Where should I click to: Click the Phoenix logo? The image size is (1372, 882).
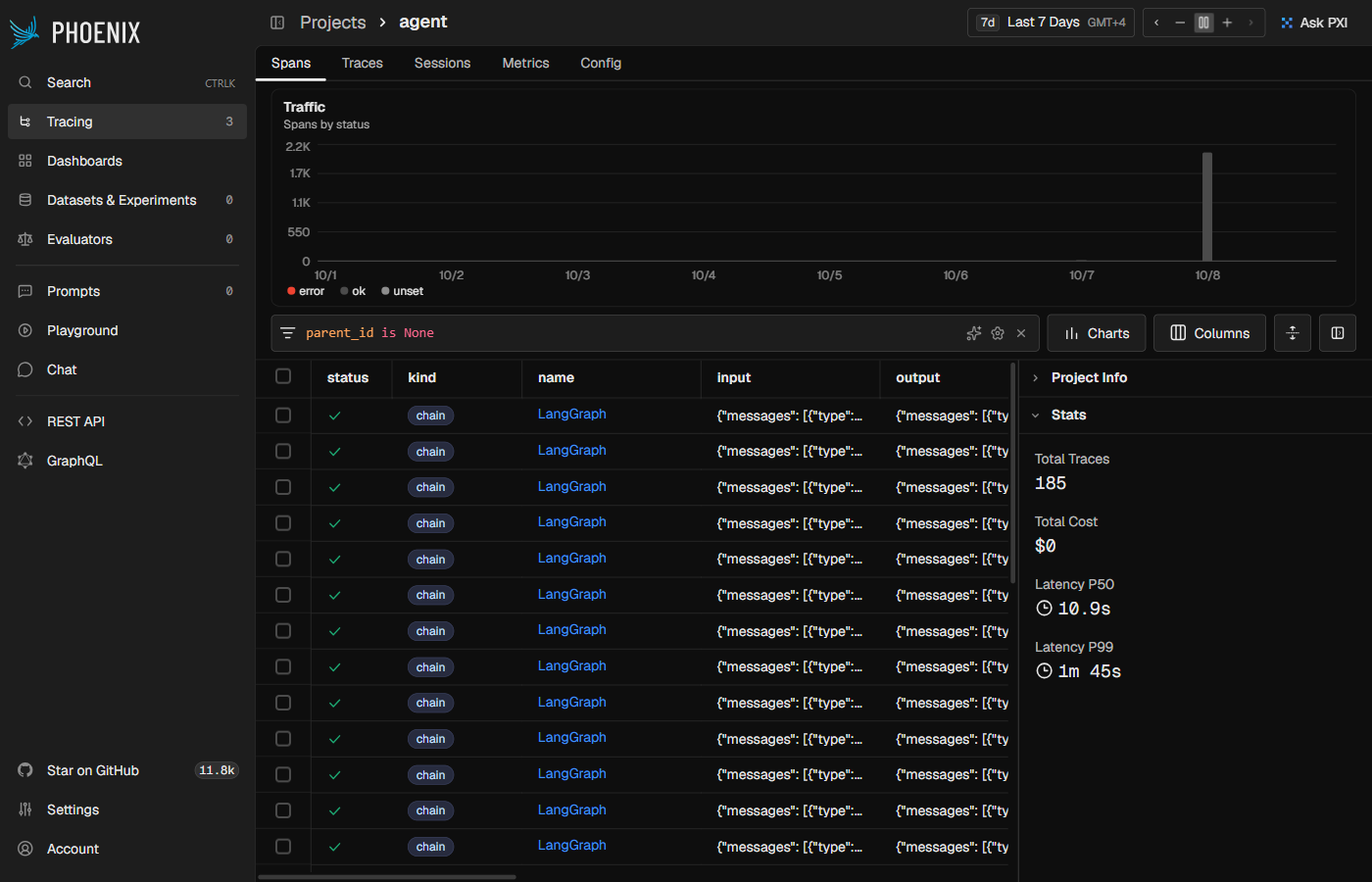pos(75,32)
